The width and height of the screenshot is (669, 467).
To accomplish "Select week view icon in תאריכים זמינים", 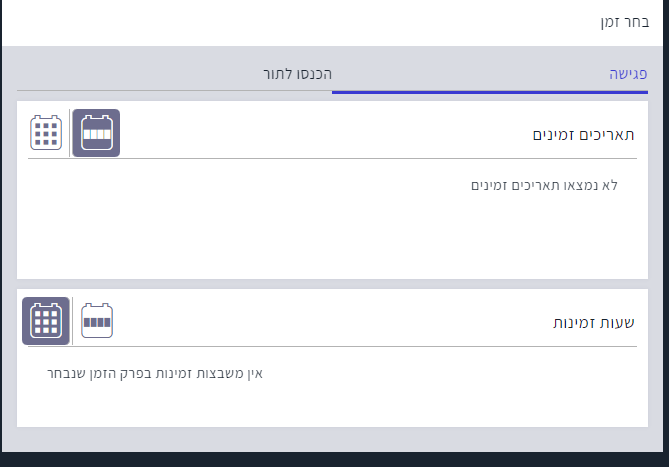I will (96, 133).
